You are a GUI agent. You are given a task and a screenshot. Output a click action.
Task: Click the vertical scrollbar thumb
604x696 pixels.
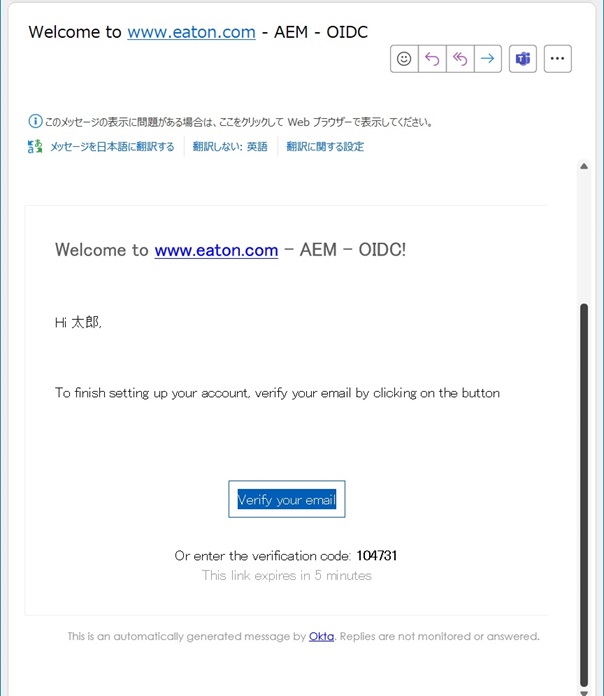click(584, 494)
